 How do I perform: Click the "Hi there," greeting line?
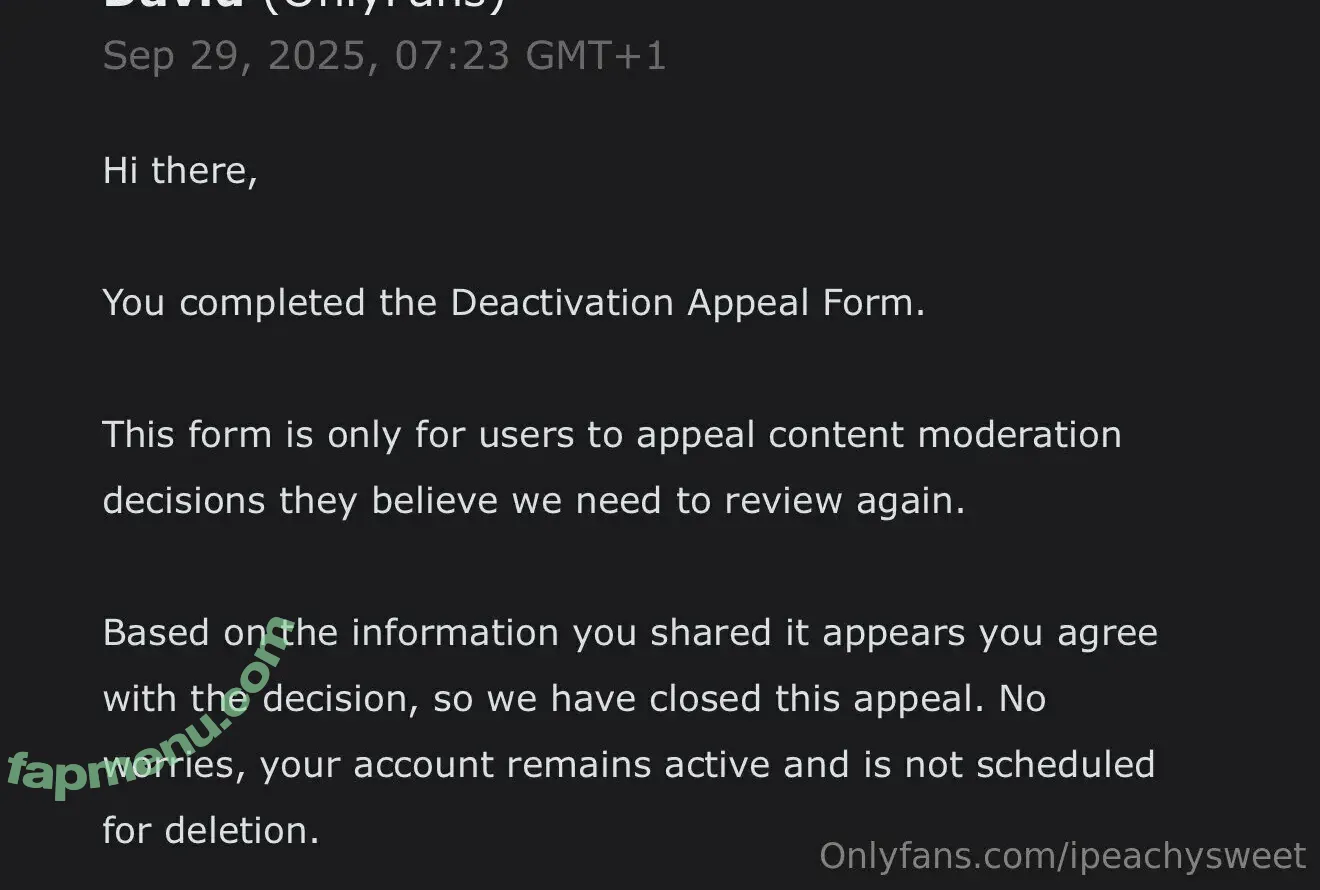coord(180,171)
